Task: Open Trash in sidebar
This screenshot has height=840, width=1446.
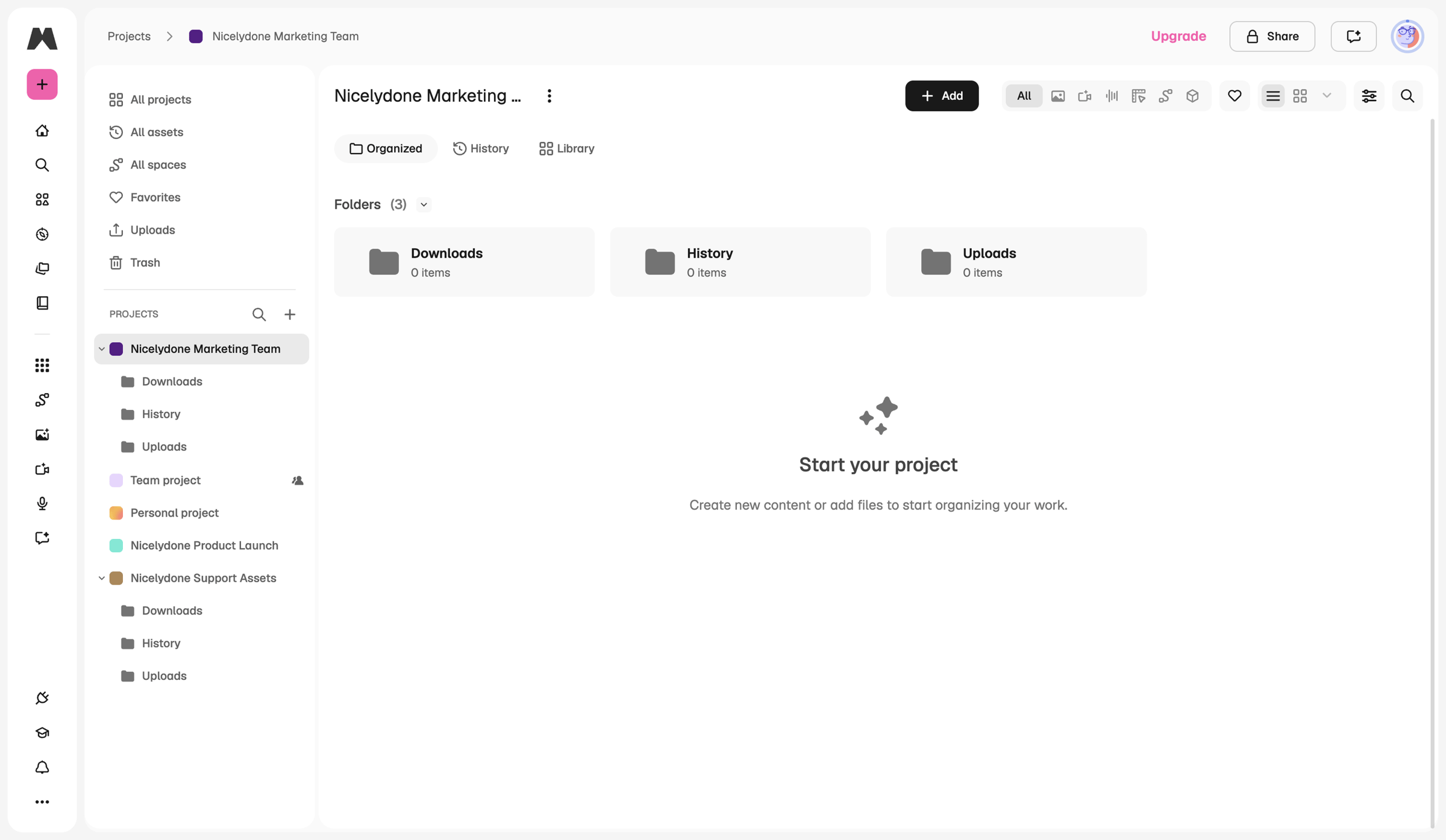Action: (134, 263)
